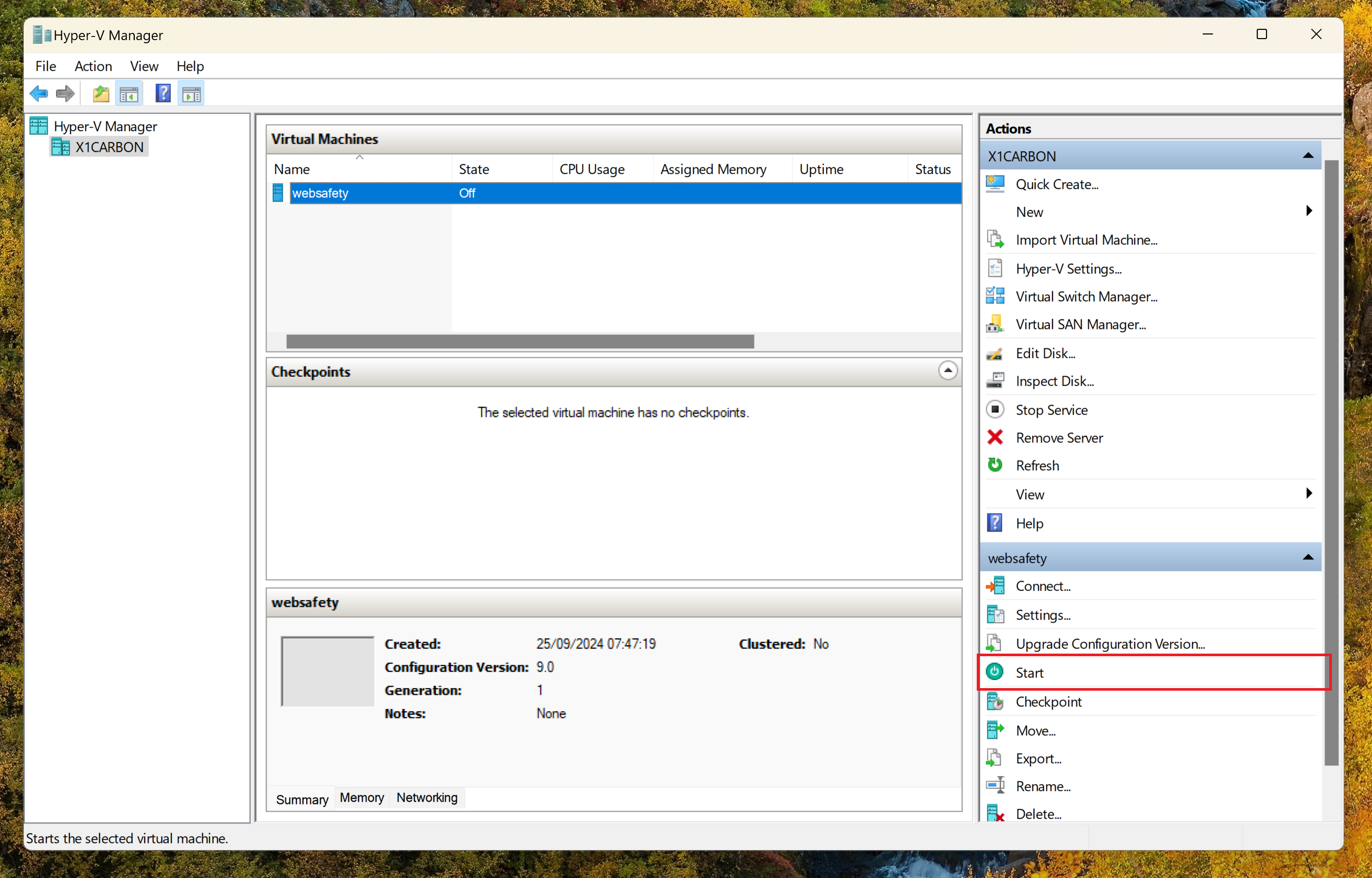This screenshot has height=878, width=1372.
Task: Click the Inspect Disk icon
Action: pos(995,381)
